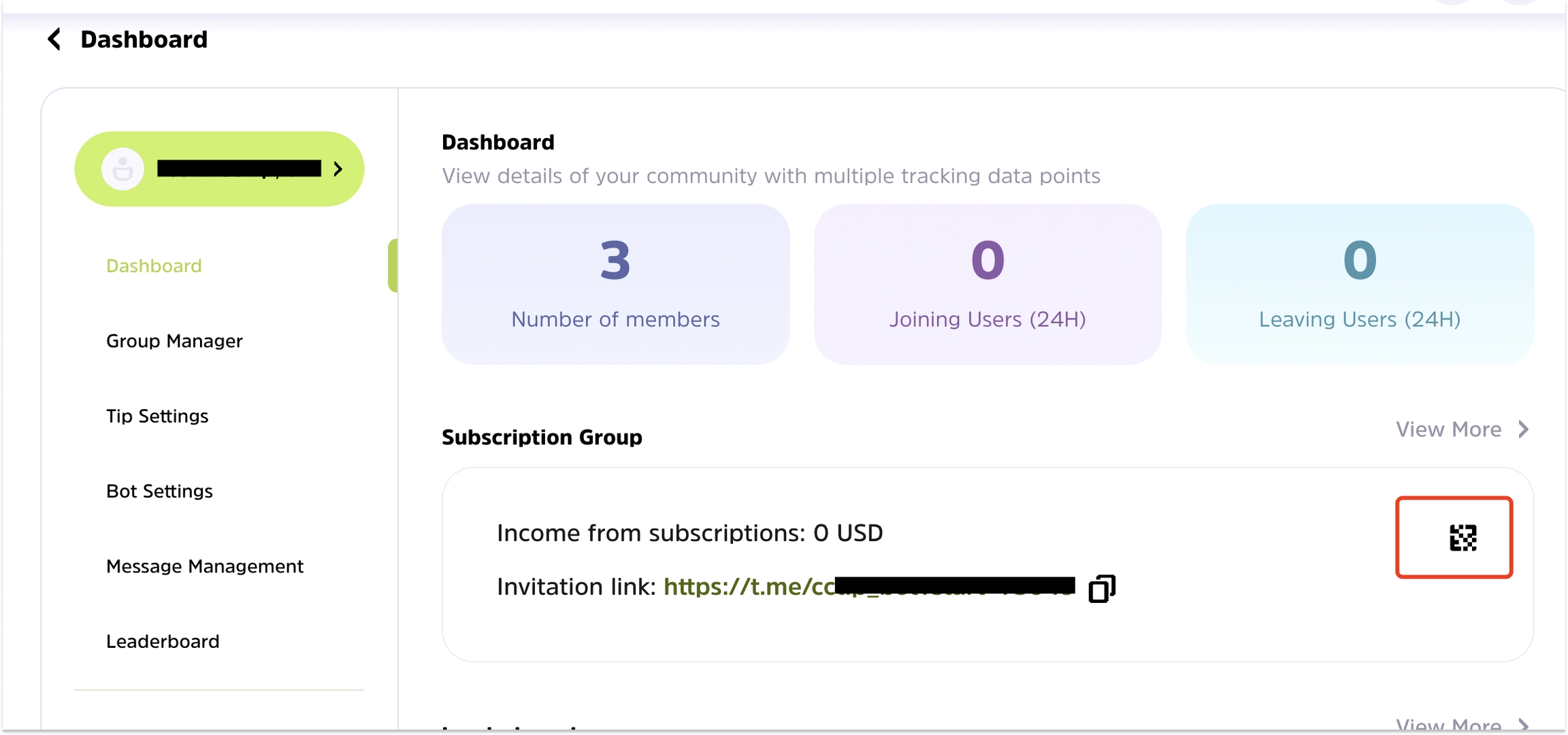Click the chevron next to Subscription Group View More
1568x735 pixels.
click(1524, 429)
